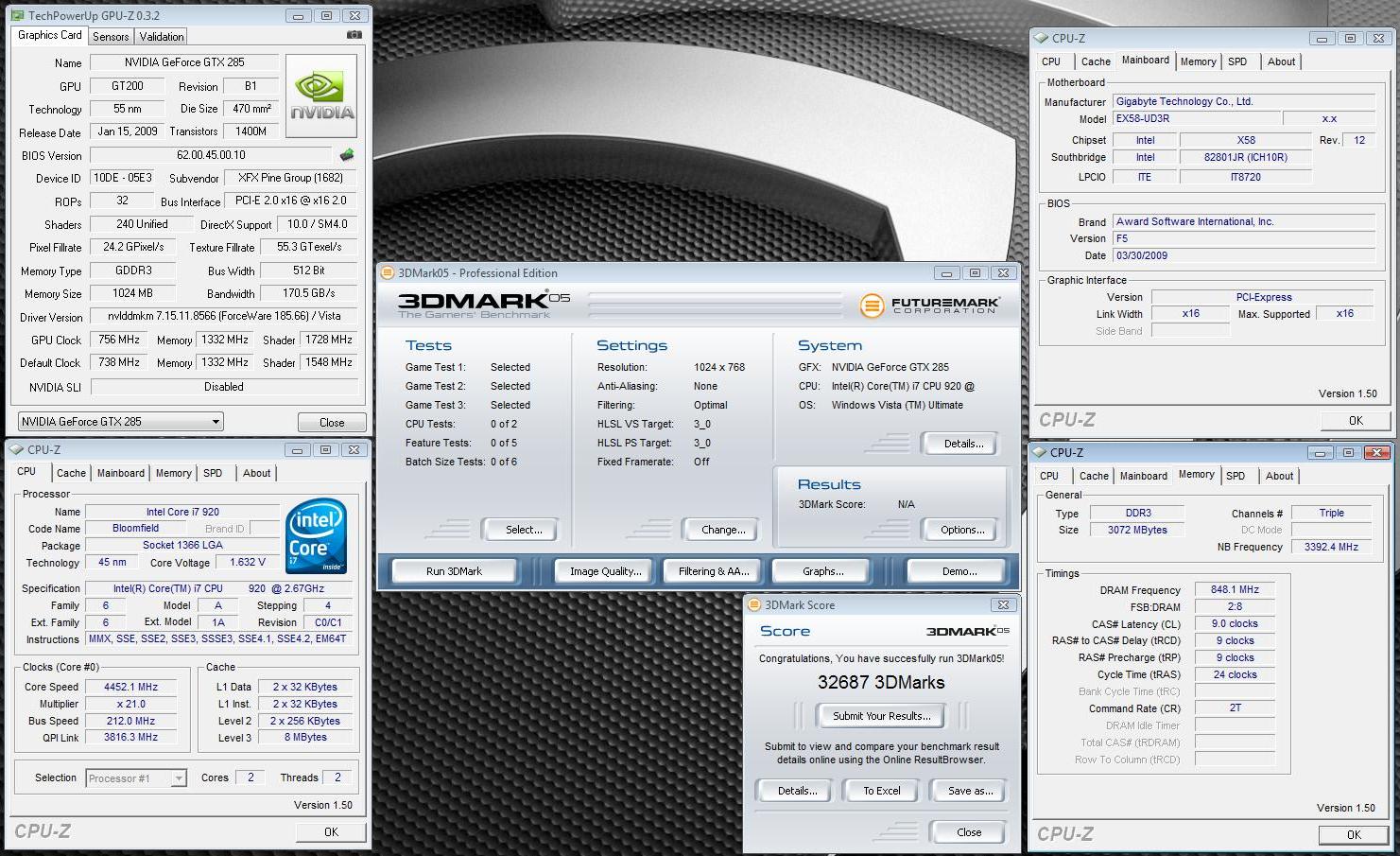Image resolution: width=1400 pixels, height=856 pixels.
Task: Open the Cache tab in left CPU-Z window
Action: coord(71,473)
